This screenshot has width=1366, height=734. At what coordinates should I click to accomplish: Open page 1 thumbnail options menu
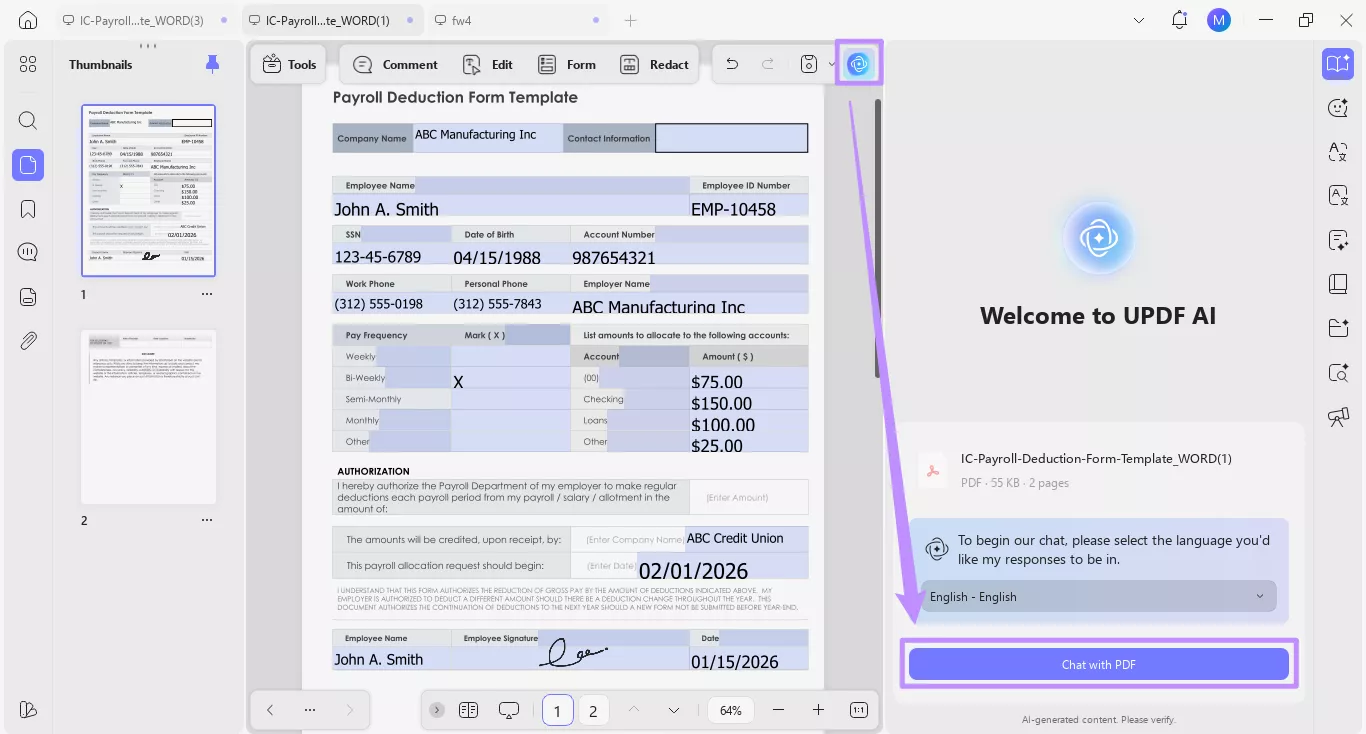point(207,295)
